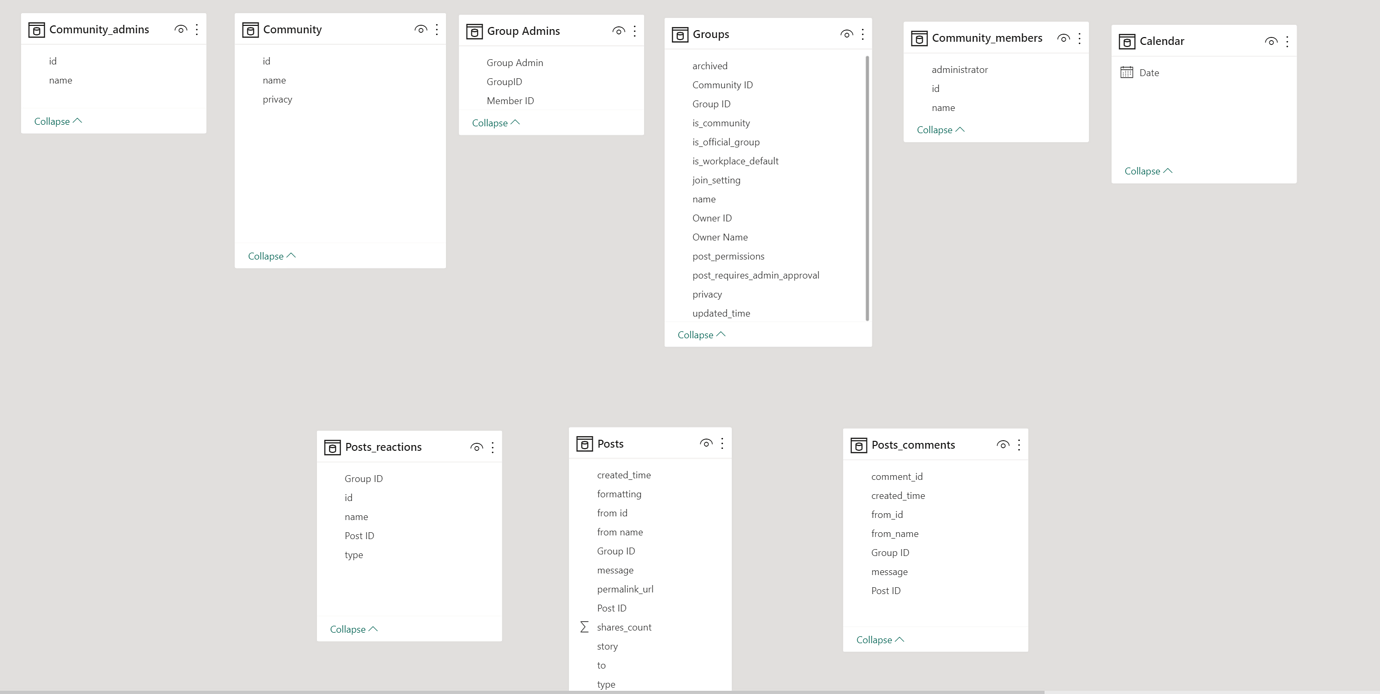Screen dimensions: 1380x694
Task: Click the table icon on Group Admins header
Action: [x=472, y=30]
